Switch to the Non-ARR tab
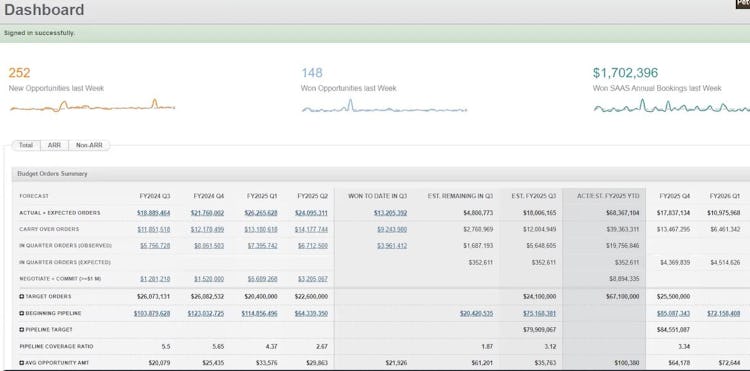750x371 pixels. [89, 145]
